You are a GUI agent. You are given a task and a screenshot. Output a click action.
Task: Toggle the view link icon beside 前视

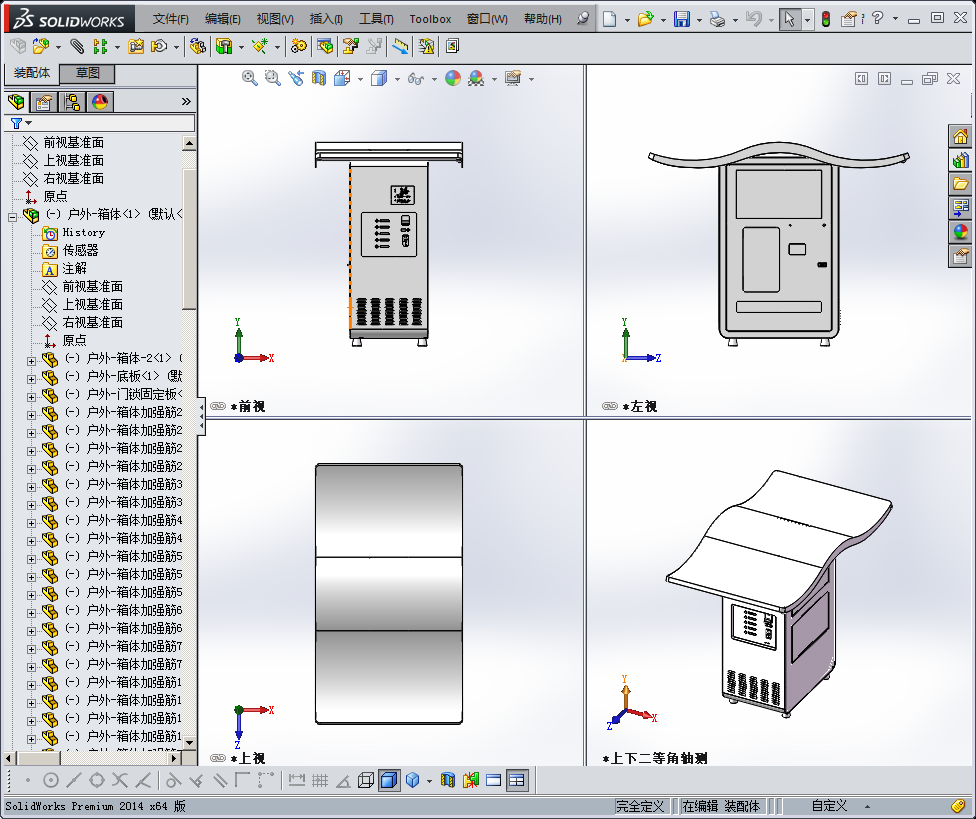(x=218, y=406)
